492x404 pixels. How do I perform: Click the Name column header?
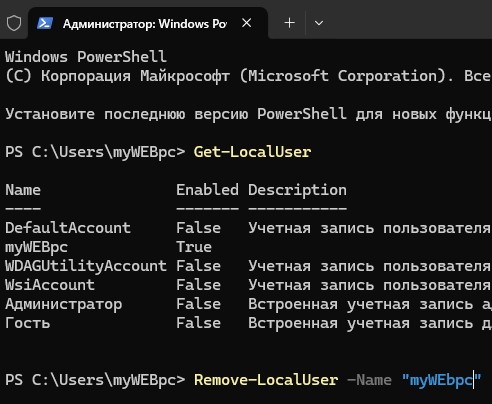[23, 190]
